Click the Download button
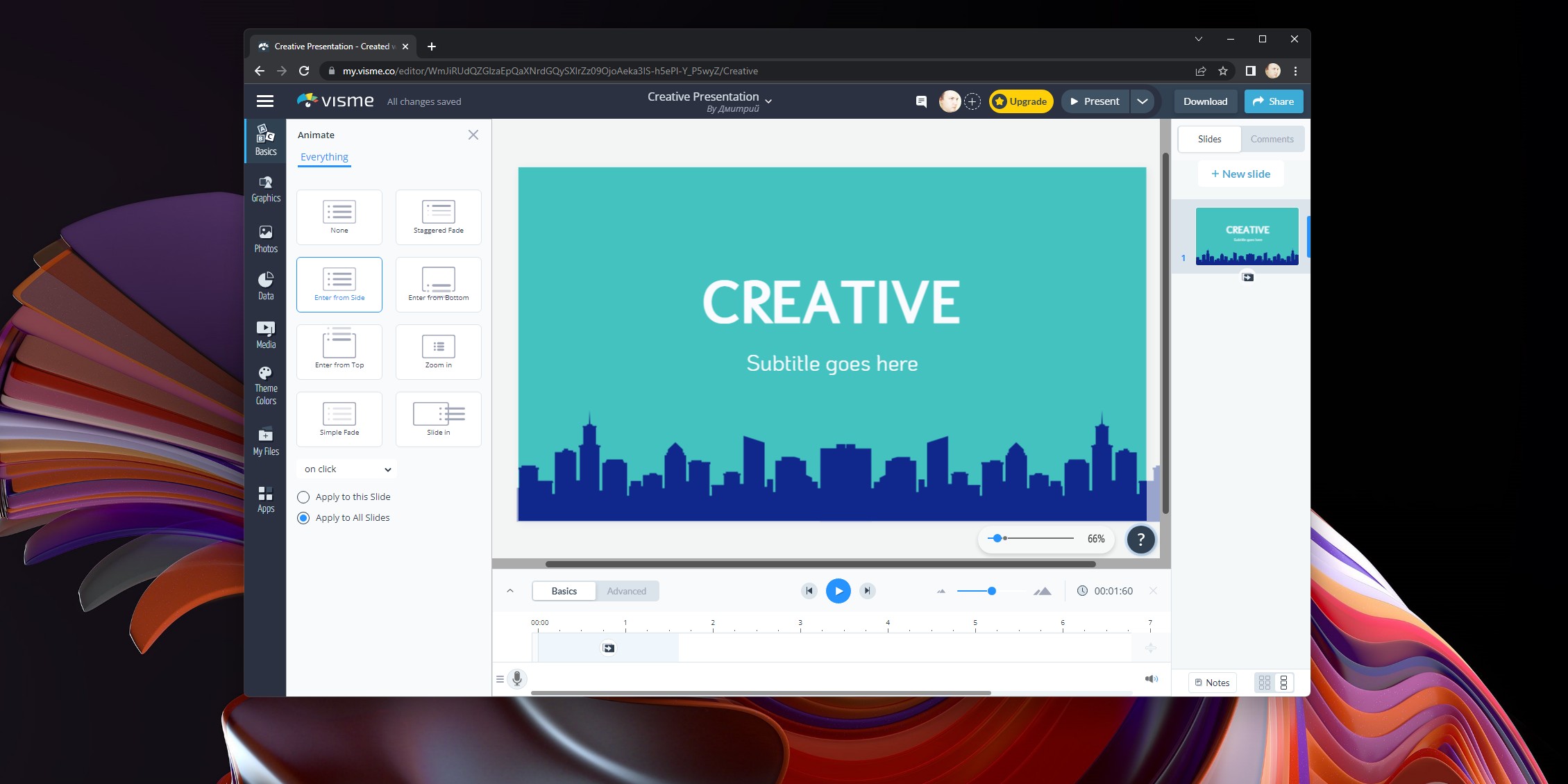 pyautogui.click(x=1205, y=100)
